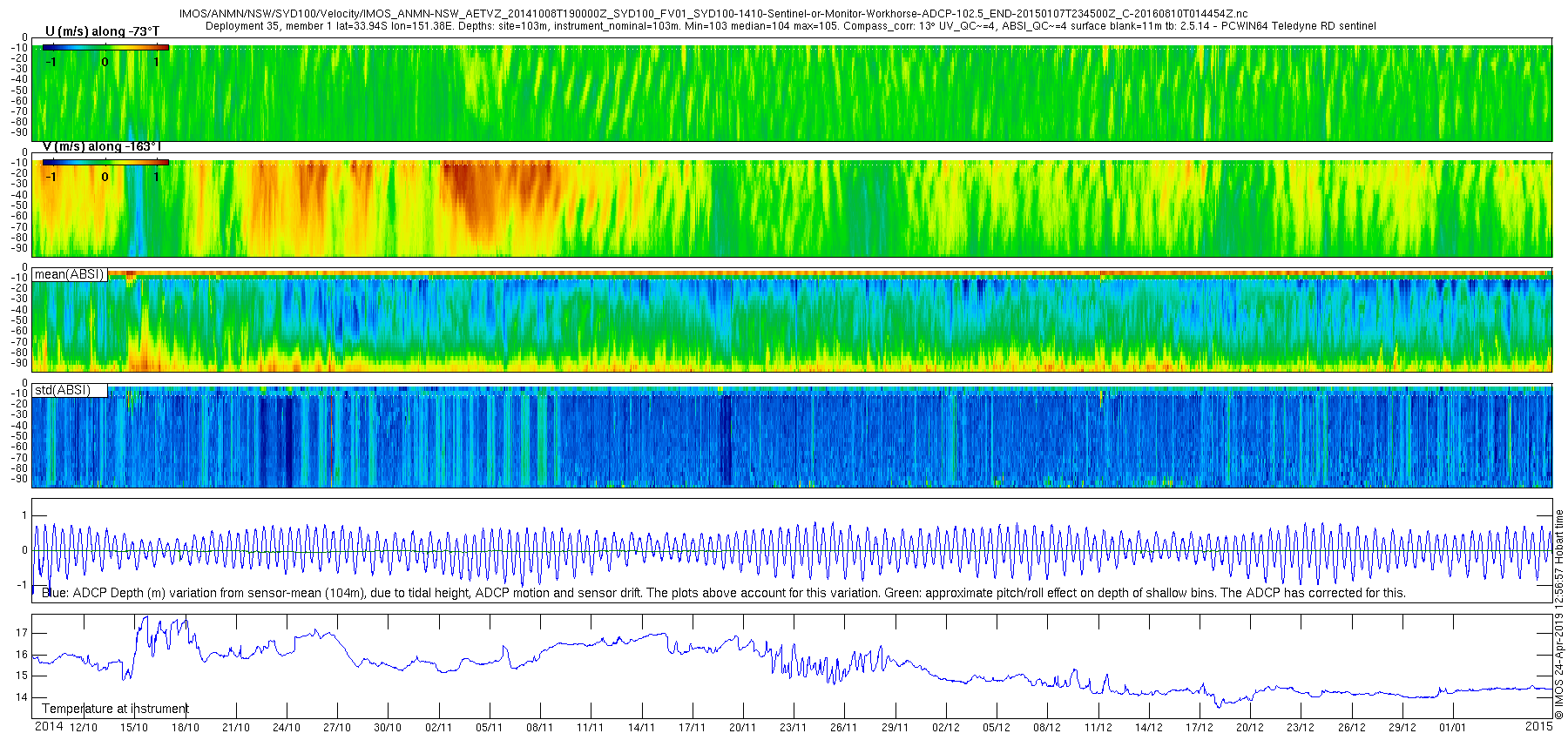The height and width of the screenshot is (740, 1568).
Task: Click the deployment metadata subtitle line
Action: (x=791, y=26)
